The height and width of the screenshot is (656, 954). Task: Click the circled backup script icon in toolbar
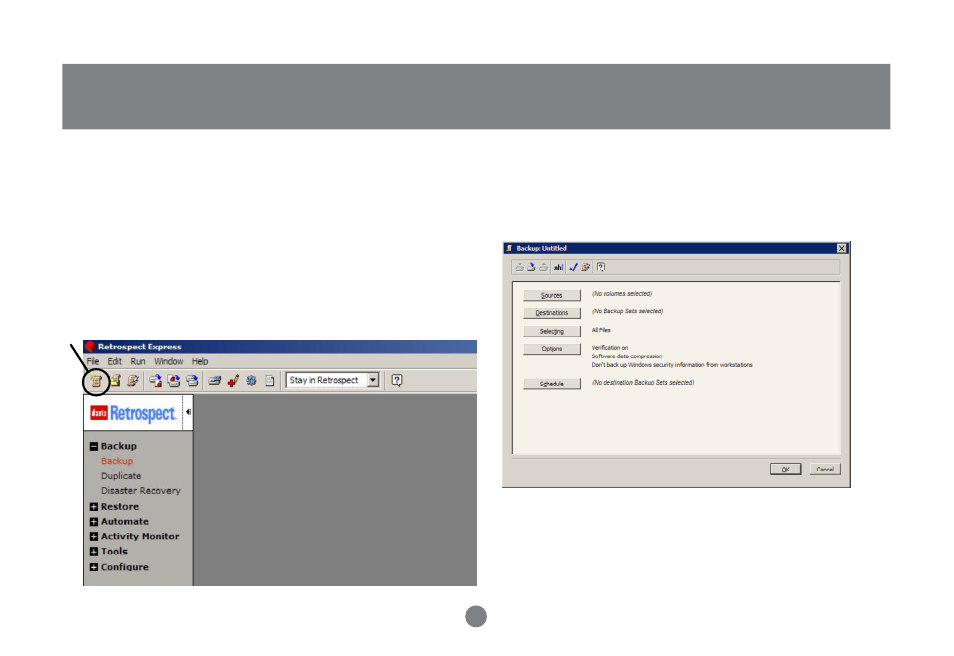click(x=96, y=382)
